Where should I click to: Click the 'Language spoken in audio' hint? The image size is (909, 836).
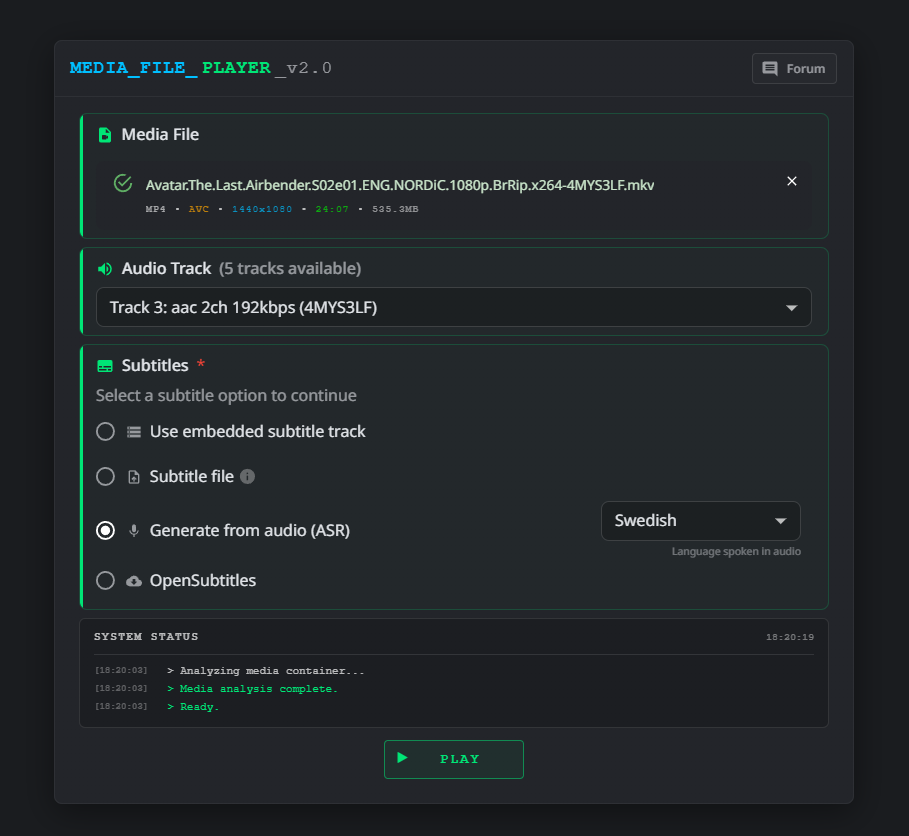736,551
